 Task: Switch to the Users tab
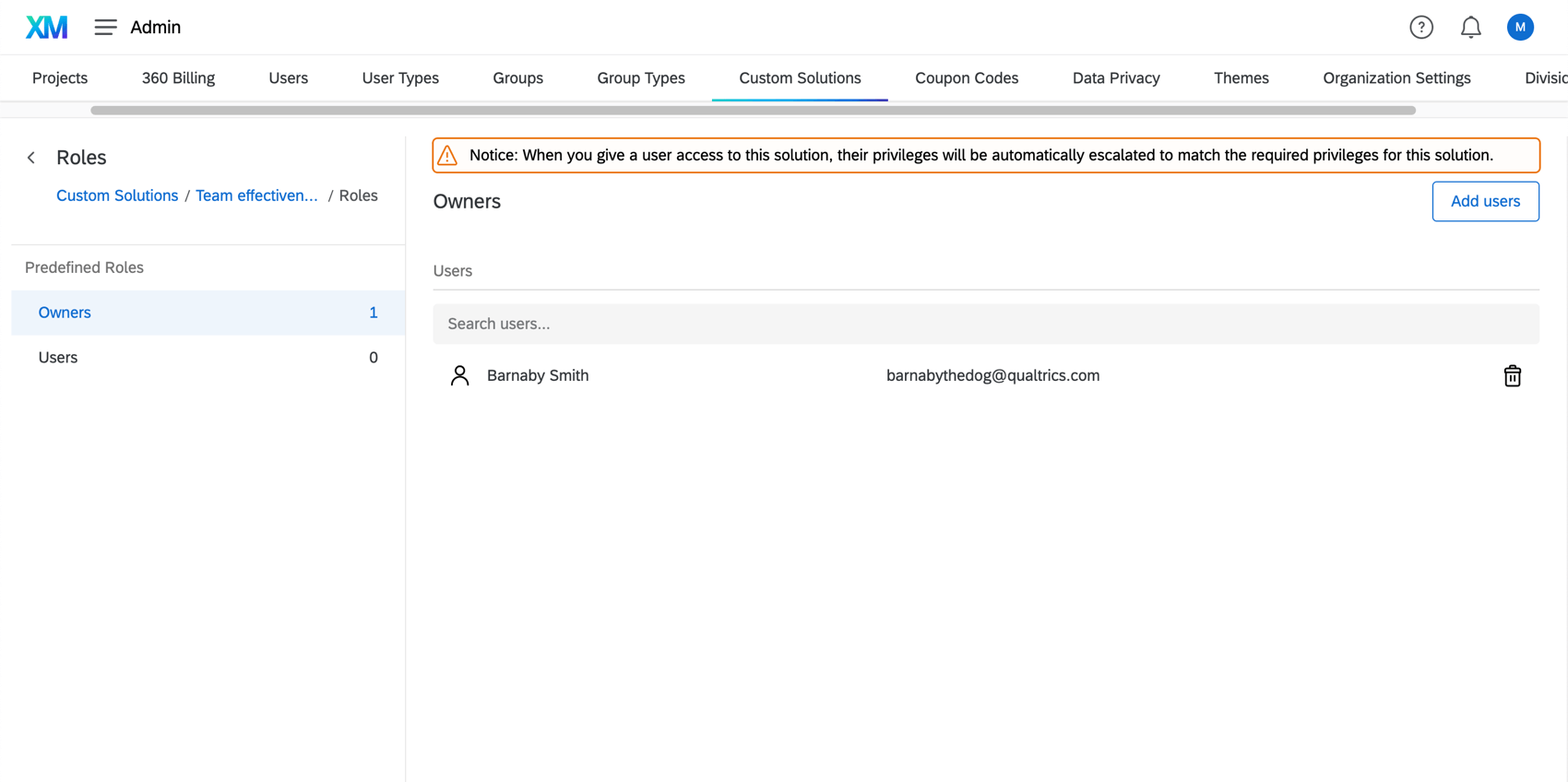coord(288,78)
